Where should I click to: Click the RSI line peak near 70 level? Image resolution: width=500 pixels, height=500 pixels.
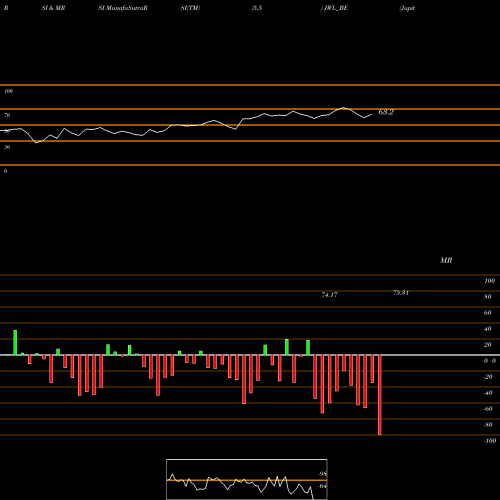pyautogui.click(x=344, y=108)
